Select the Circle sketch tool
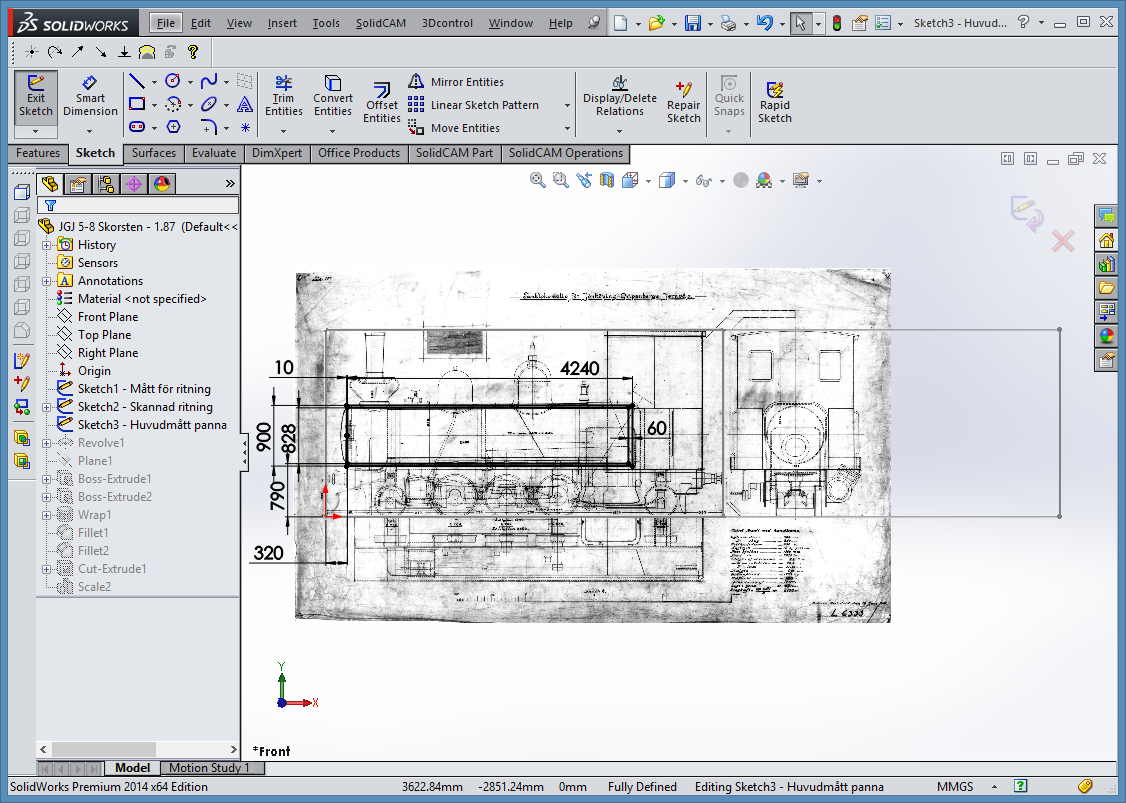 (x=172, y=81)
